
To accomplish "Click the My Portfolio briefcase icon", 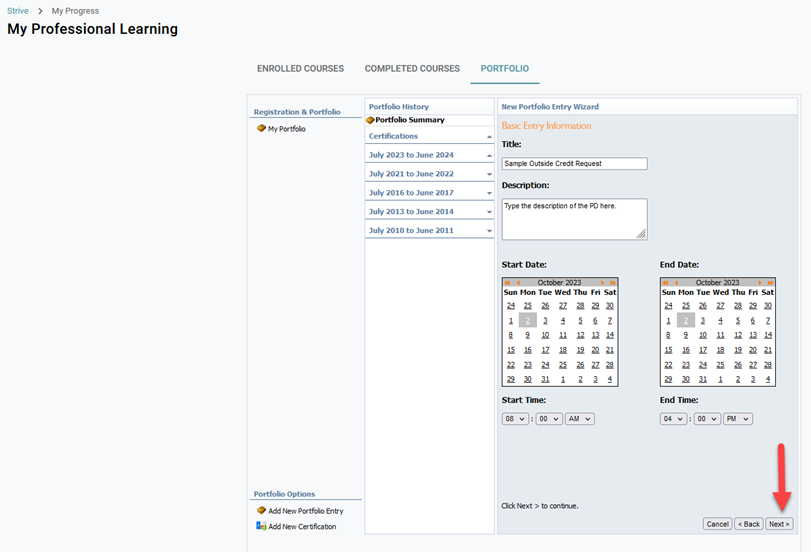I will pos(261,129).
